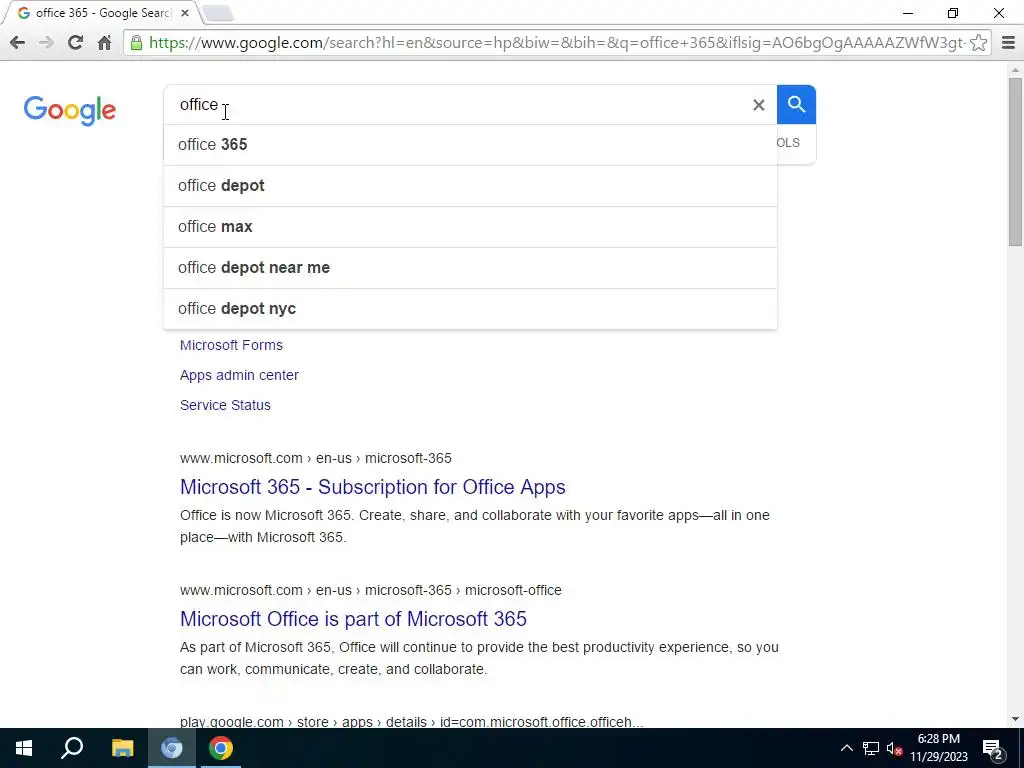Choose the 'office depot nyc' suggestion
Viewport: 1024px width, 768px height.
click(470, 308)
